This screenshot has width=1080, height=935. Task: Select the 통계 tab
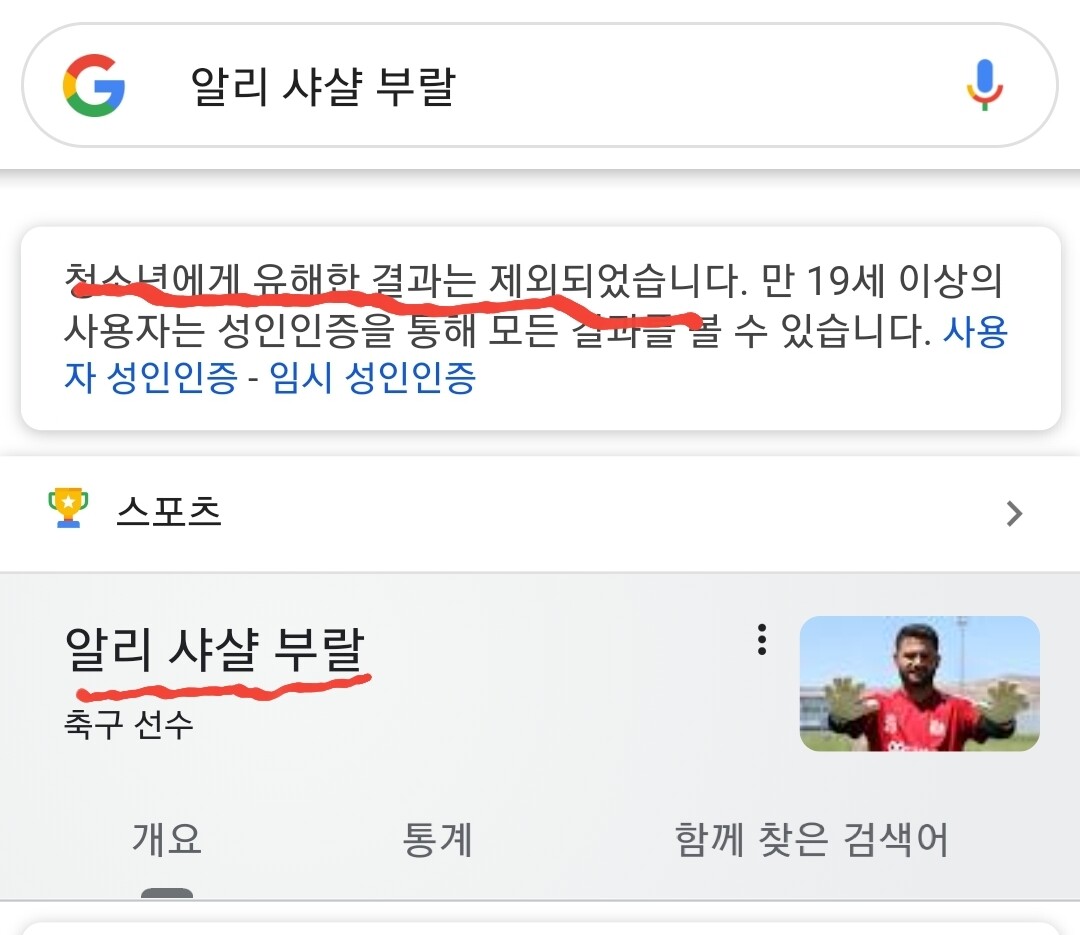point(437,840)
